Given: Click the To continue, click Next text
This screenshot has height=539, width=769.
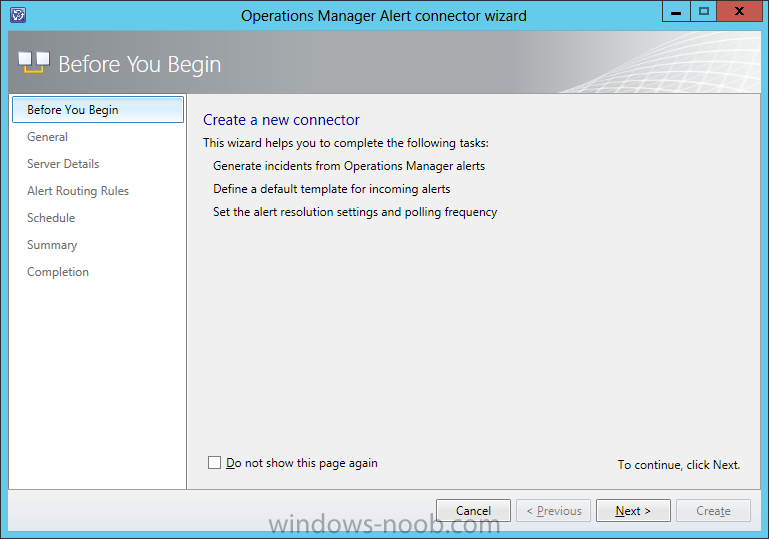Looking at the screenshot, I should 679,464.
